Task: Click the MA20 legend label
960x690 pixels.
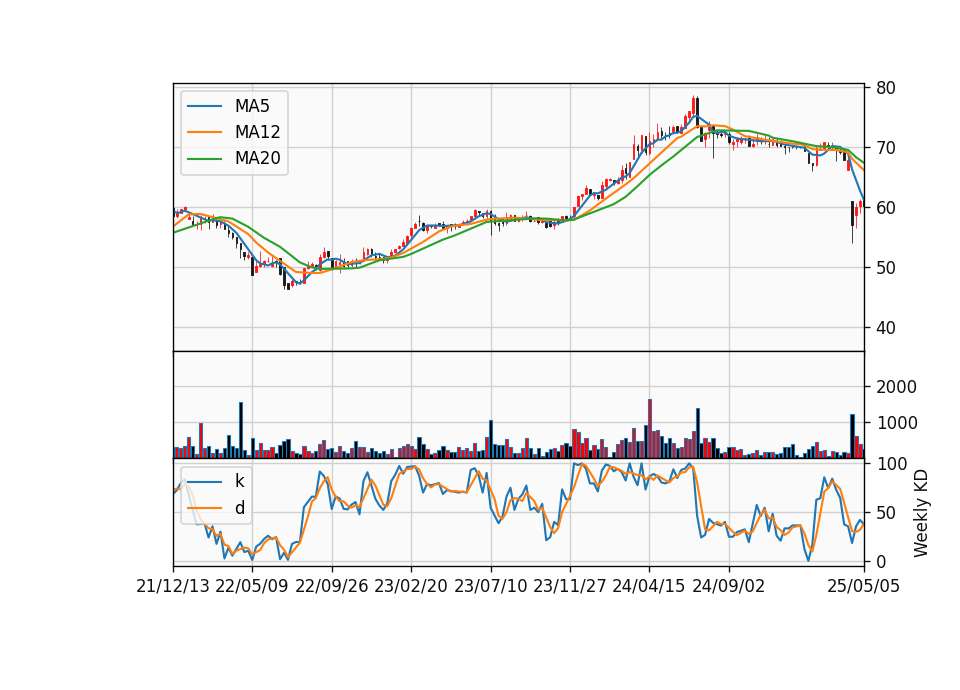Action: (257, 159)
